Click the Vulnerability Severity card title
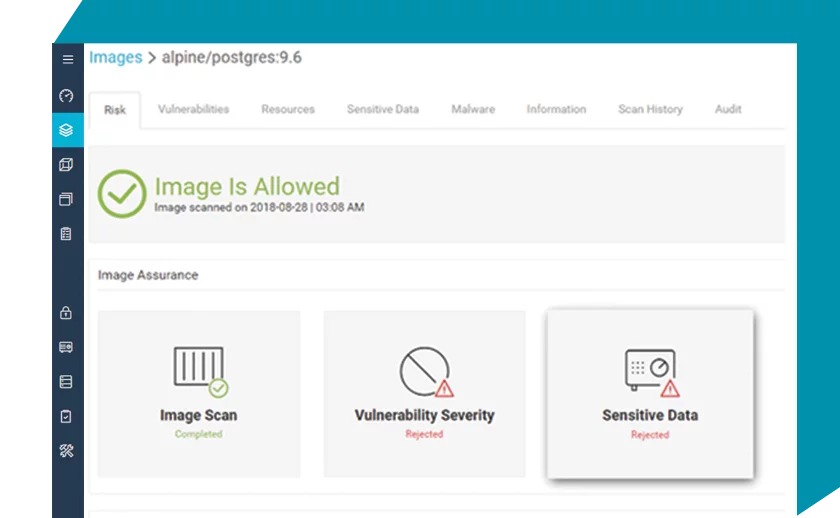The image size is (840, 518). [x=424, y=415]
